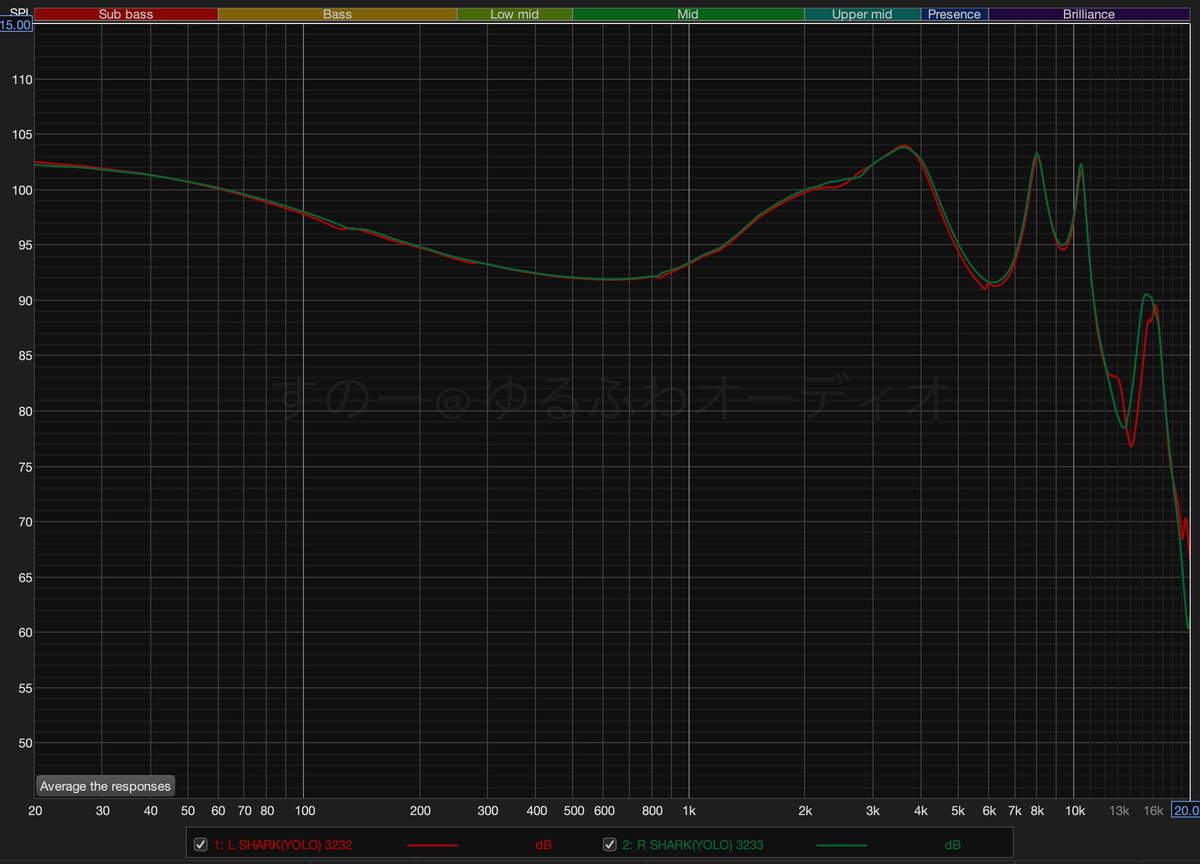Click the 20.0 frequency axis end limit field

[x=1186, y=809]
